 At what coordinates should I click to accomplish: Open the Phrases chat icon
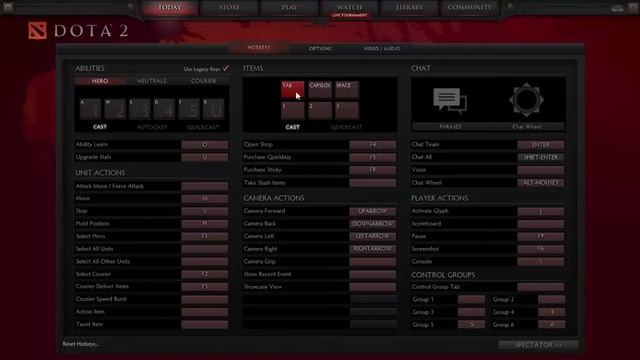(450, 100)
